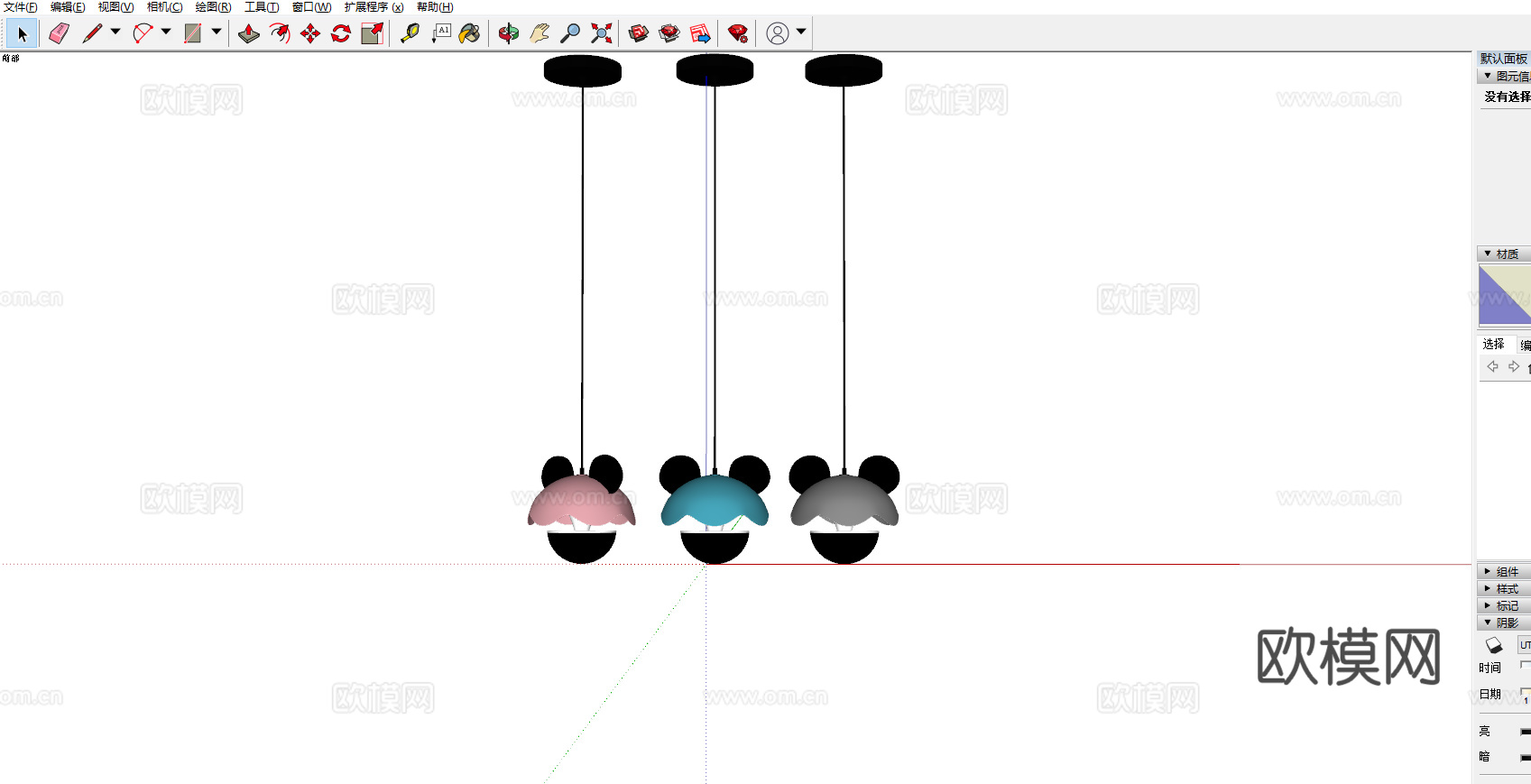Click the ceiling mount above the gray lamp
Viewport: 1531px width, 784px height.
844,70
